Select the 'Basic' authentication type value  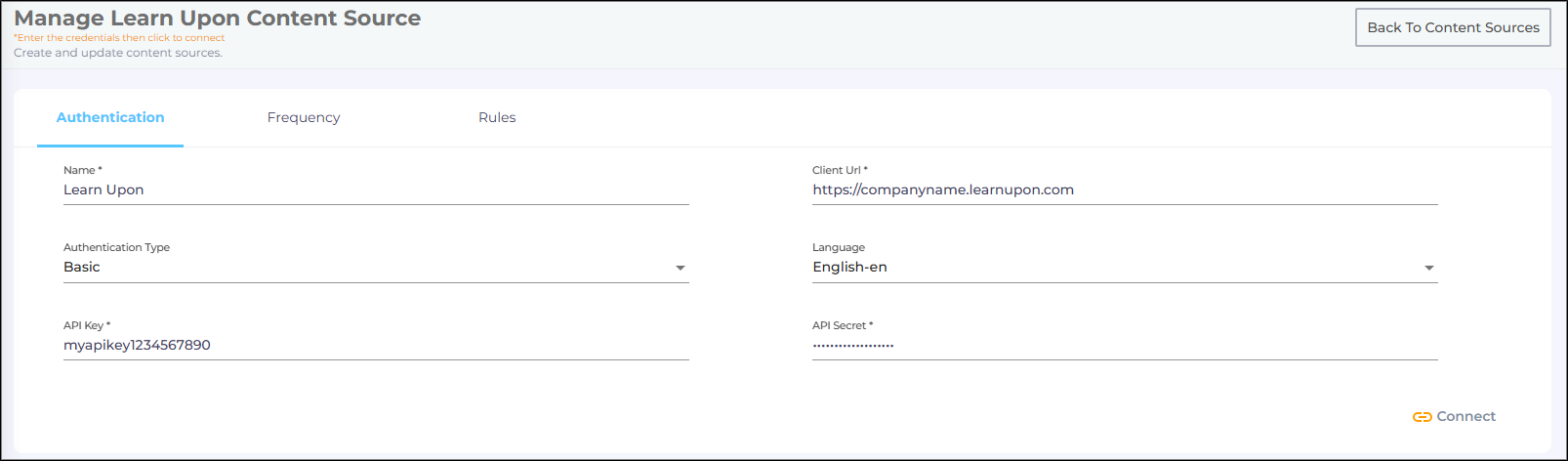tap(82, 268)
